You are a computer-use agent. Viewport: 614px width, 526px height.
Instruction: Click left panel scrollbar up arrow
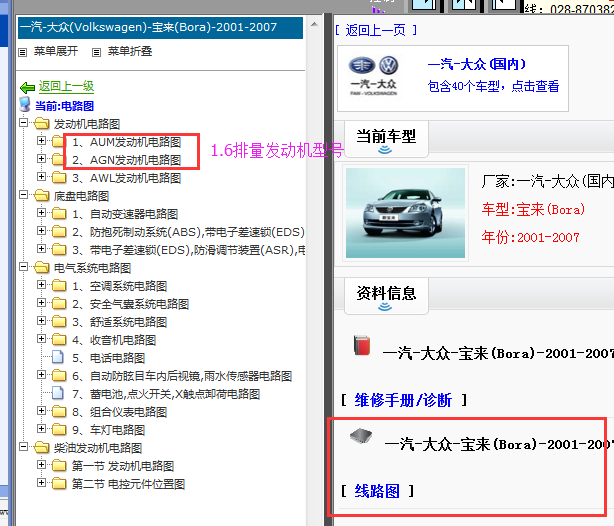click(314, 24)
